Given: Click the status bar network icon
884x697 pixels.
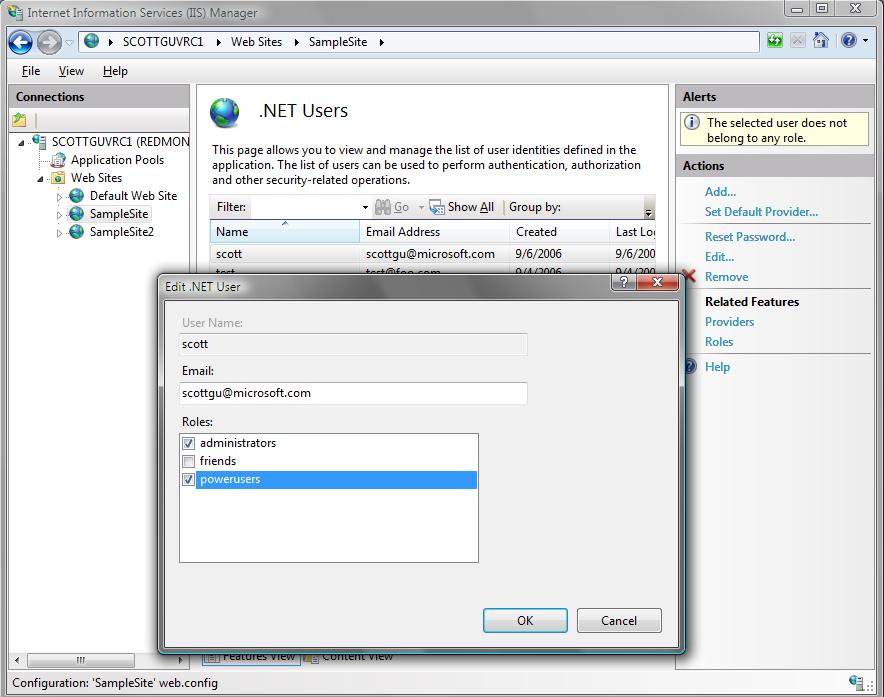Looking at the screenshot, I should 856,682.
